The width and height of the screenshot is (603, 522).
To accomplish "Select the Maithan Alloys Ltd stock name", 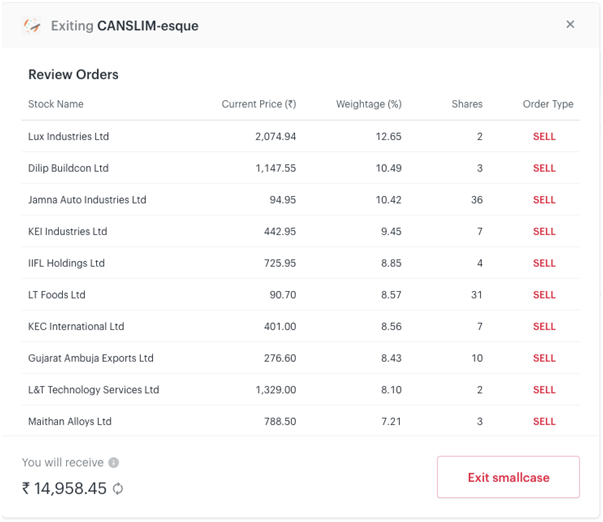I will (x=70, y=421).
